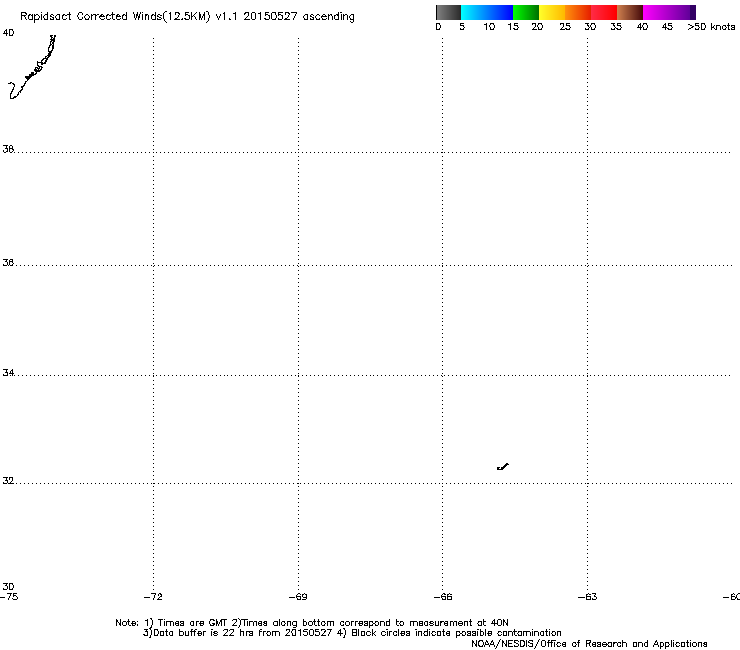Select the green 15-20 knots color segment
Image resolution: width=740 pixels, height=650 pixels.
tap(526, 12)
